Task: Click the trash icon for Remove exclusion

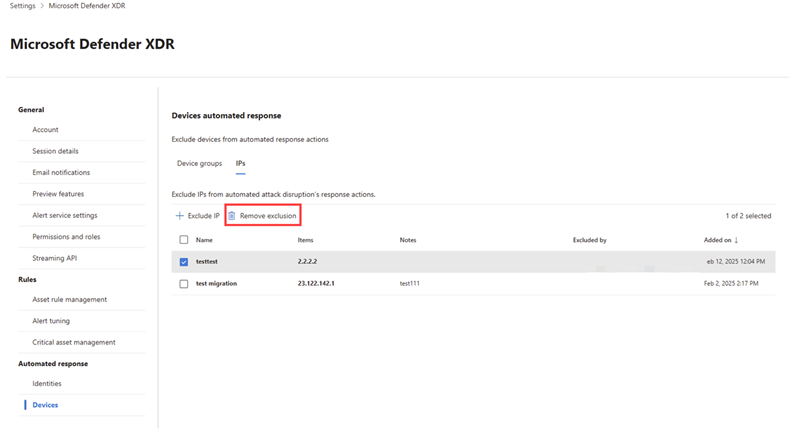Action: (232, 216)
